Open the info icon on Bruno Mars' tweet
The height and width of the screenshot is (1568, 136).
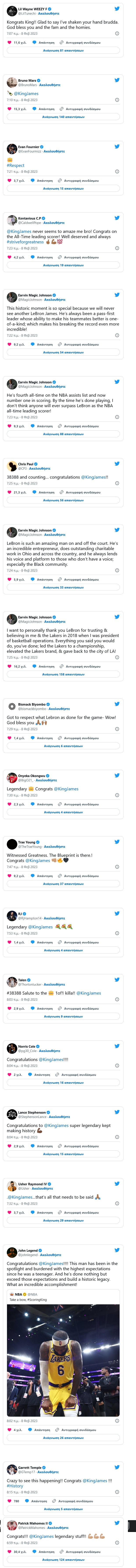point(117,100)
